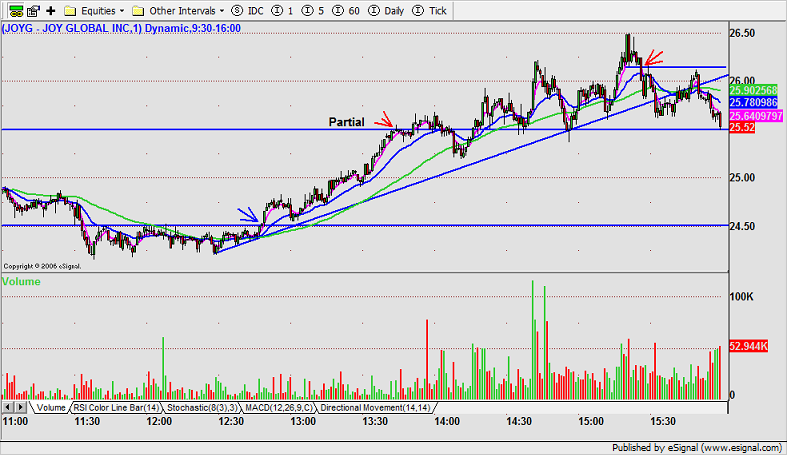Click the Volume pane heading
Image resolution: width=787 pixels, height=455 pixels.
[x=21, y=281]
